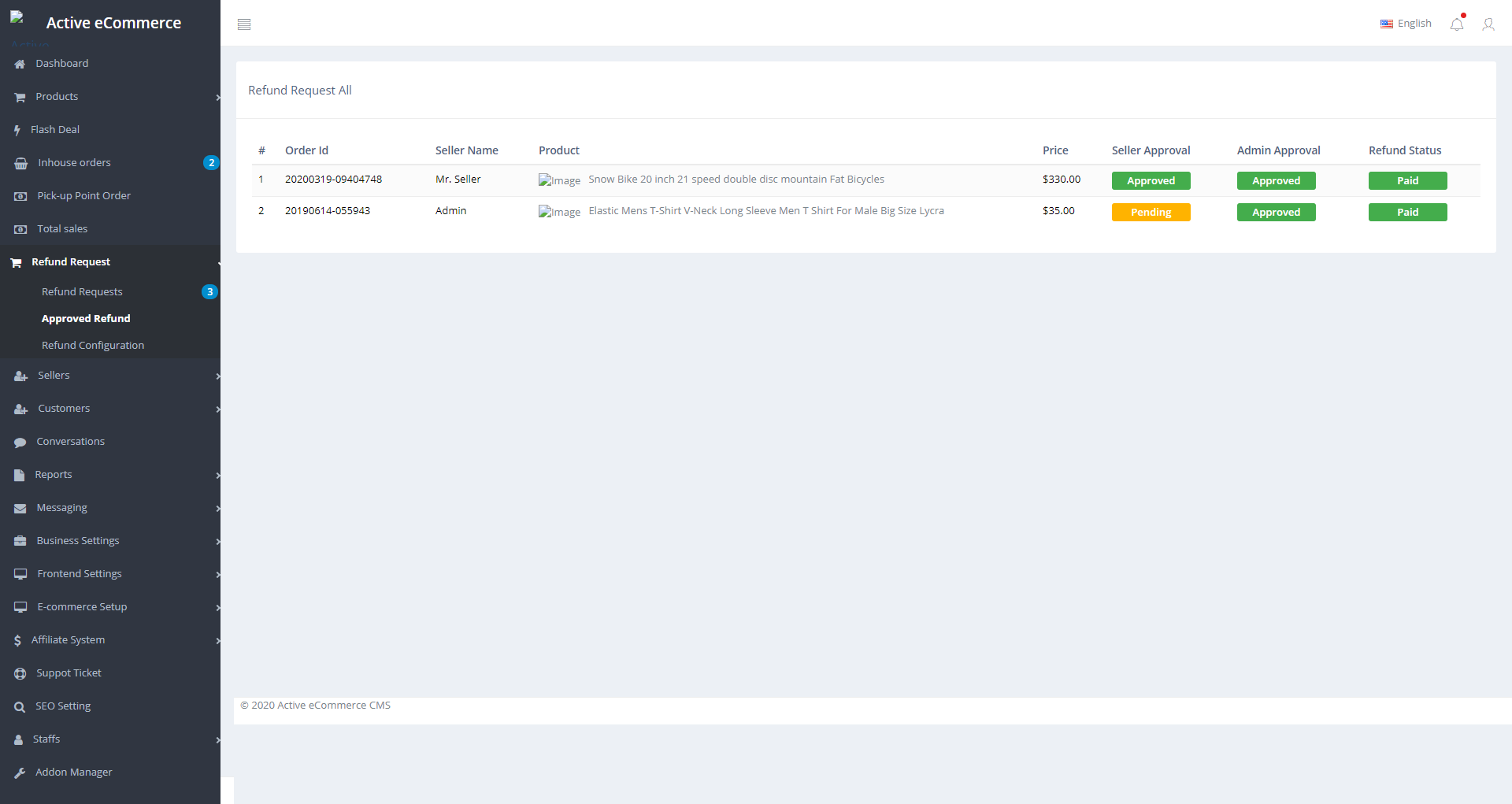
Task: Open Snow Bike product link
Action: (x=736, y=180)
